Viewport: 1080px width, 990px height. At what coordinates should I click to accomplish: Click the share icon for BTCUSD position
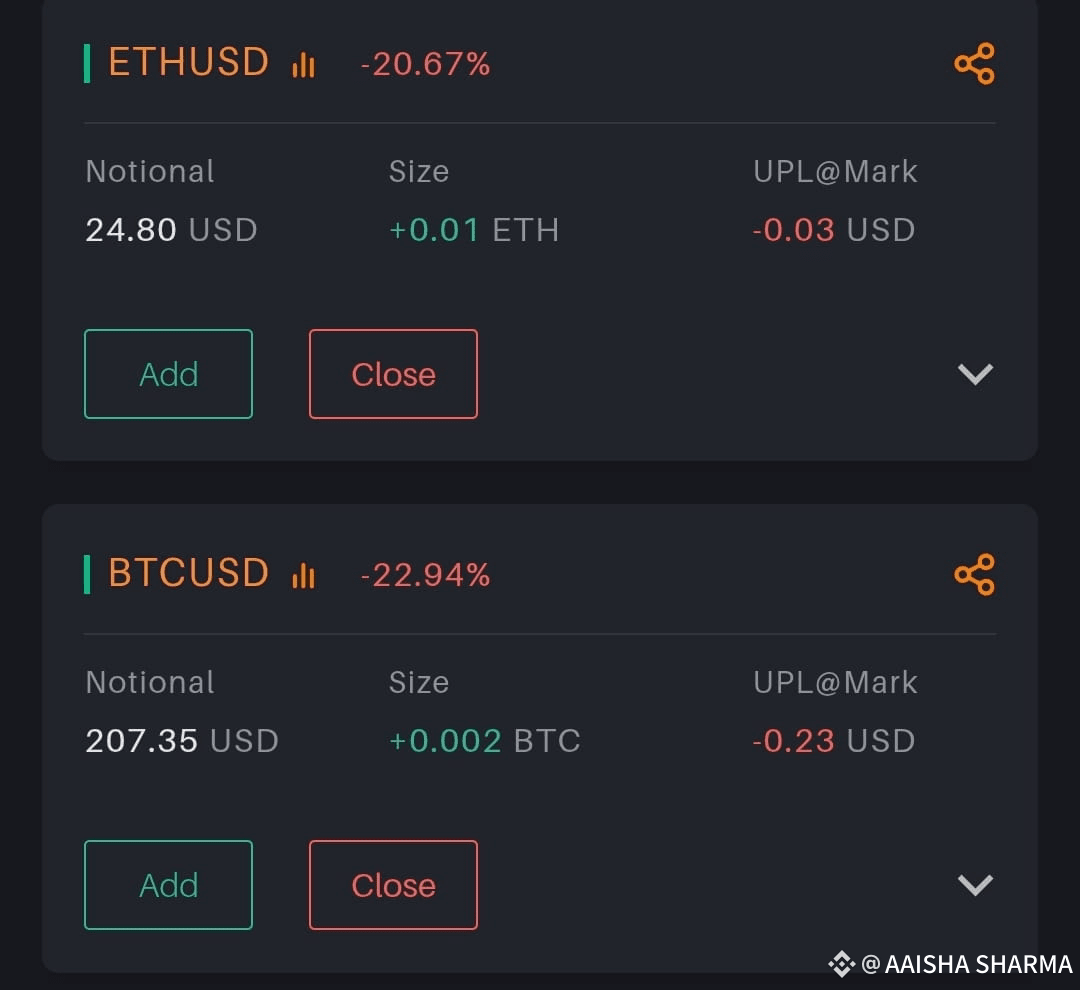pos(974,574)
